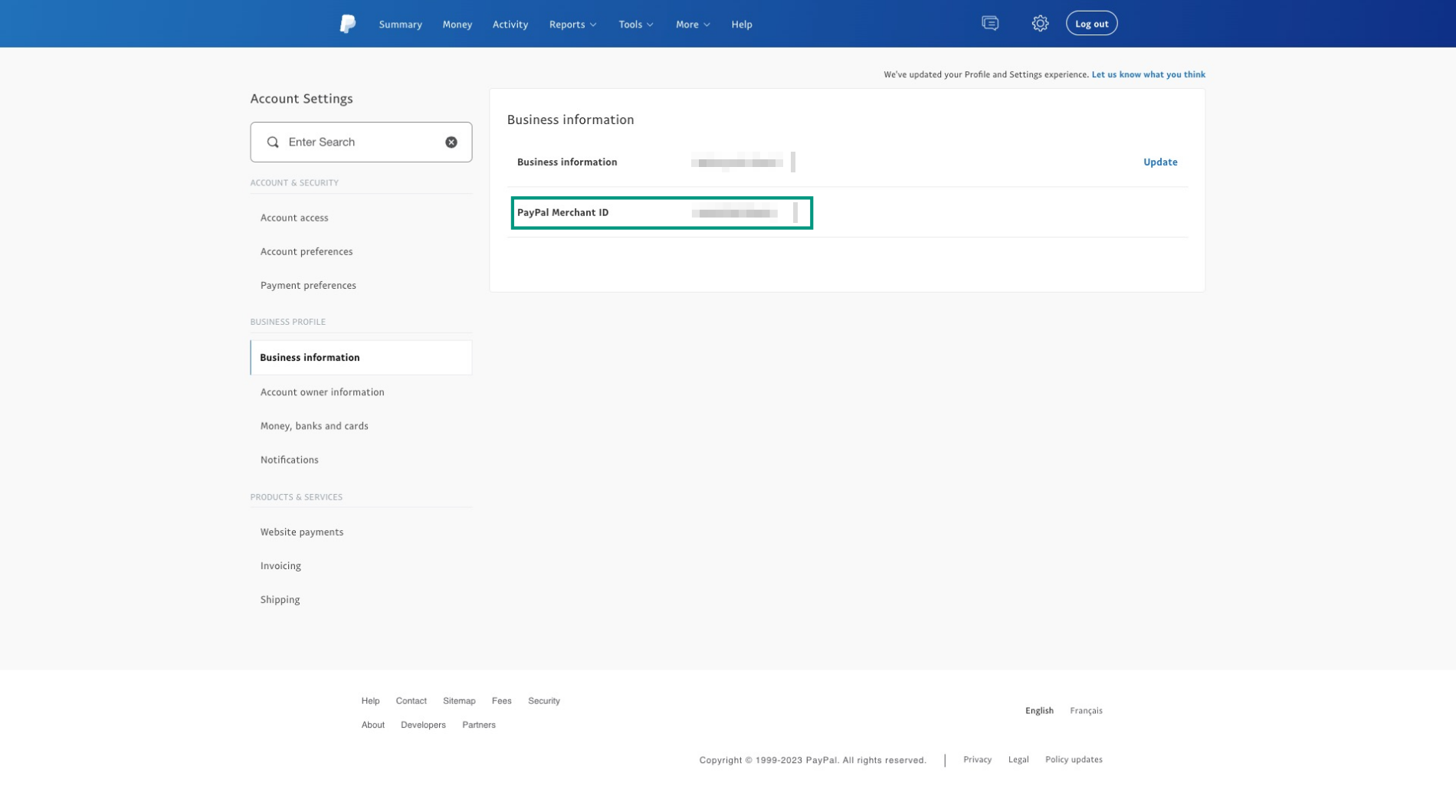Image resolution: width=1456 pixels, height=812 pixels.
Task: Switch language to Français
Action: click(1086, 711)
